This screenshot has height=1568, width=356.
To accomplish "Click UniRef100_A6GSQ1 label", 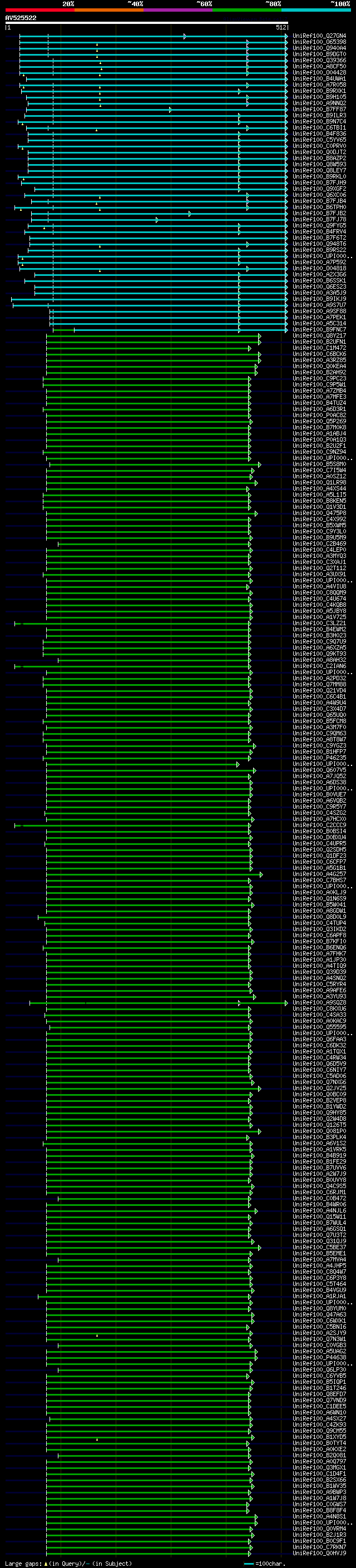I will [319, 1228].
